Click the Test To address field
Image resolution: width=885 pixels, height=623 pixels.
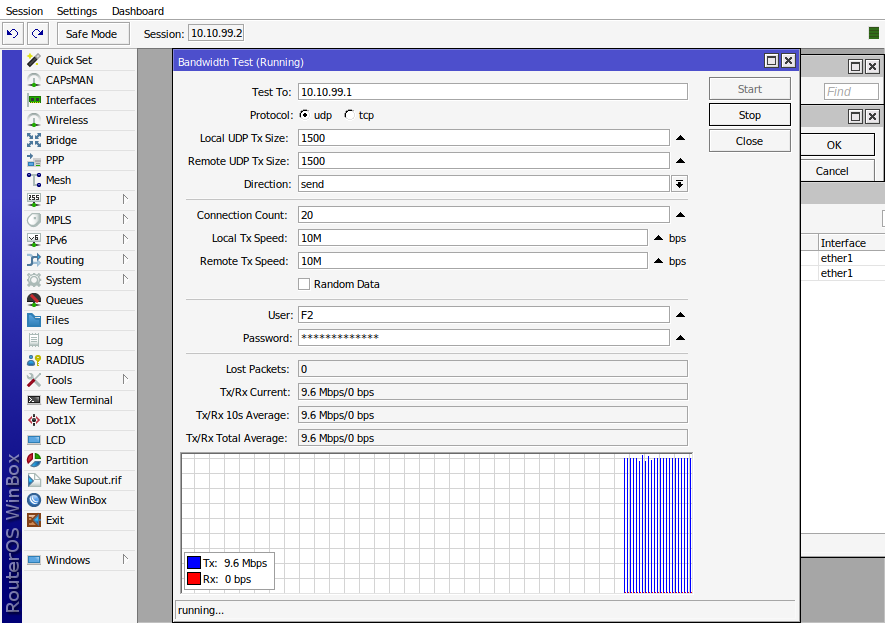pyautogui.click(x=492, y=92)
